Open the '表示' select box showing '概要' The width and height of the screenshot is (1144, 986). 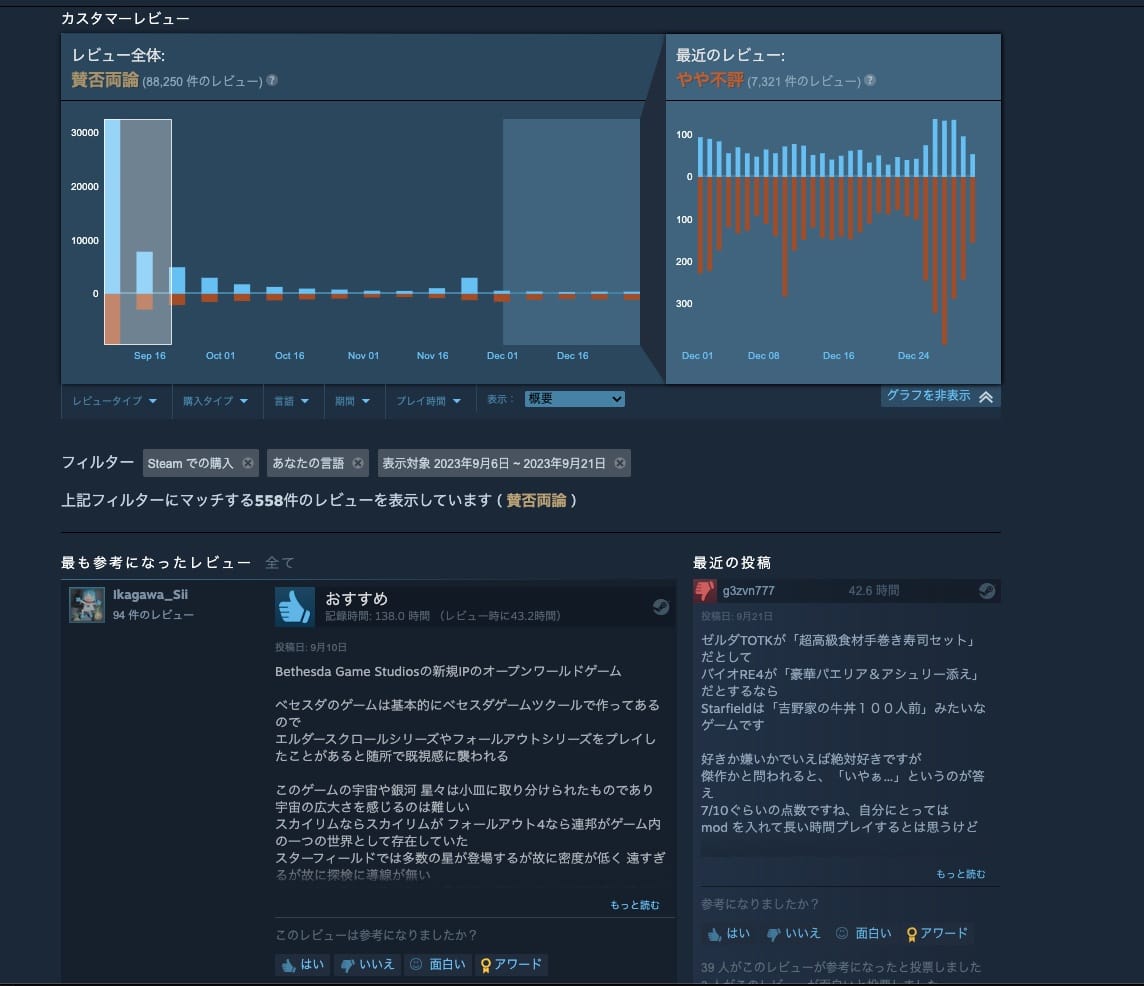point(574,399)
